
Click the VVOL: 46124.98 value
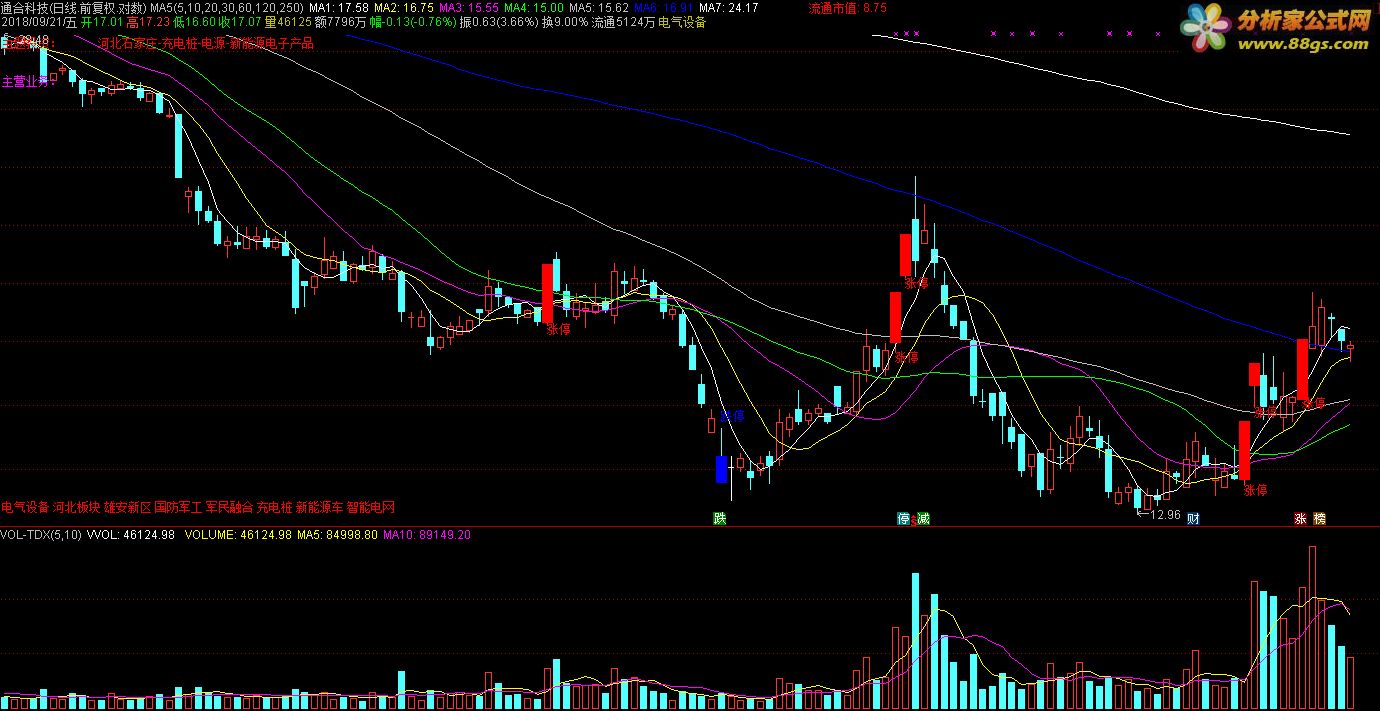(x=131, y=535)
